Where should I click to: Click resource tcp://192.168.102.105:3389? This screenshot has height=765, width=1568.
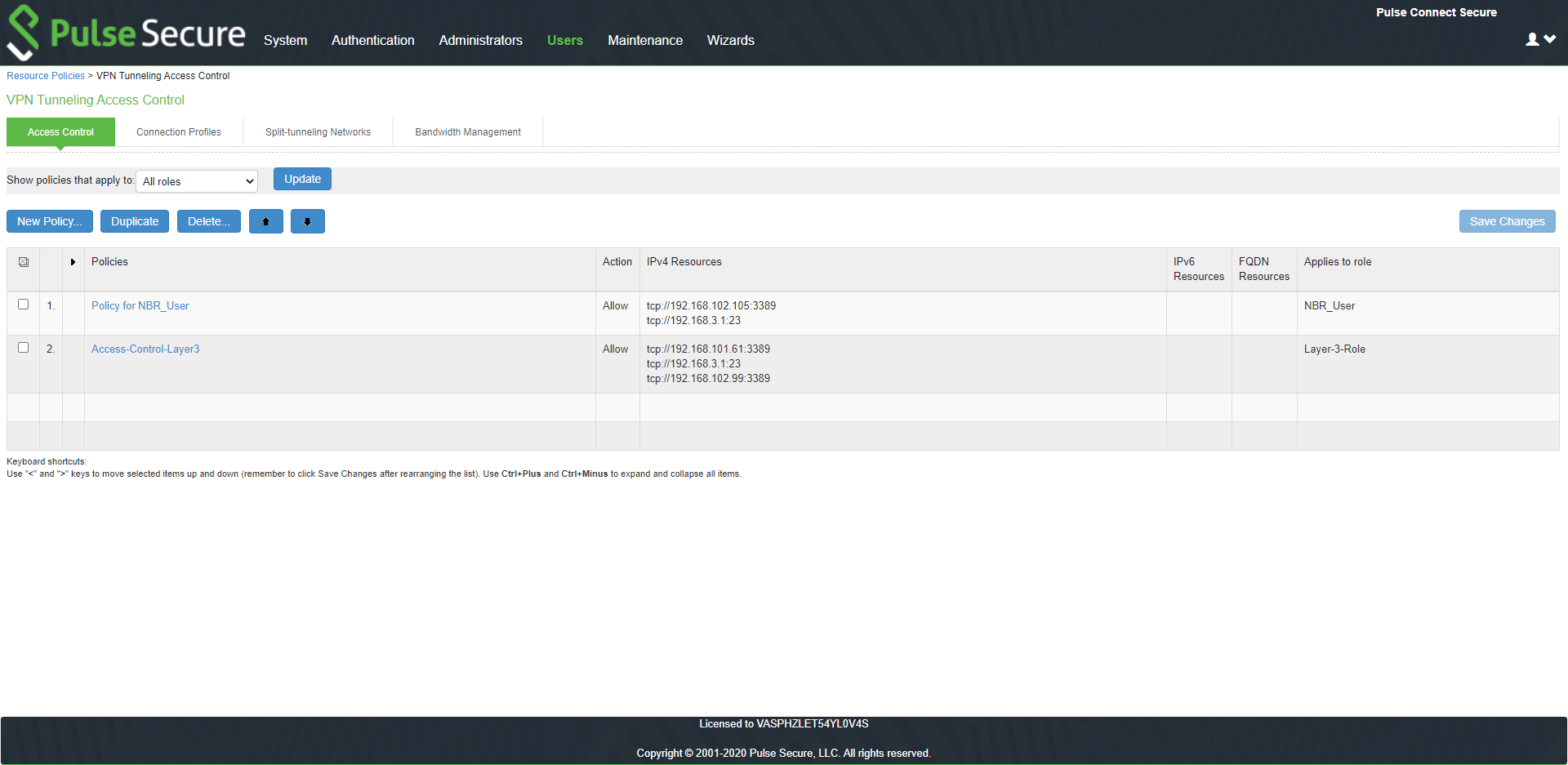pyautogui.click(x=711, y=305)
